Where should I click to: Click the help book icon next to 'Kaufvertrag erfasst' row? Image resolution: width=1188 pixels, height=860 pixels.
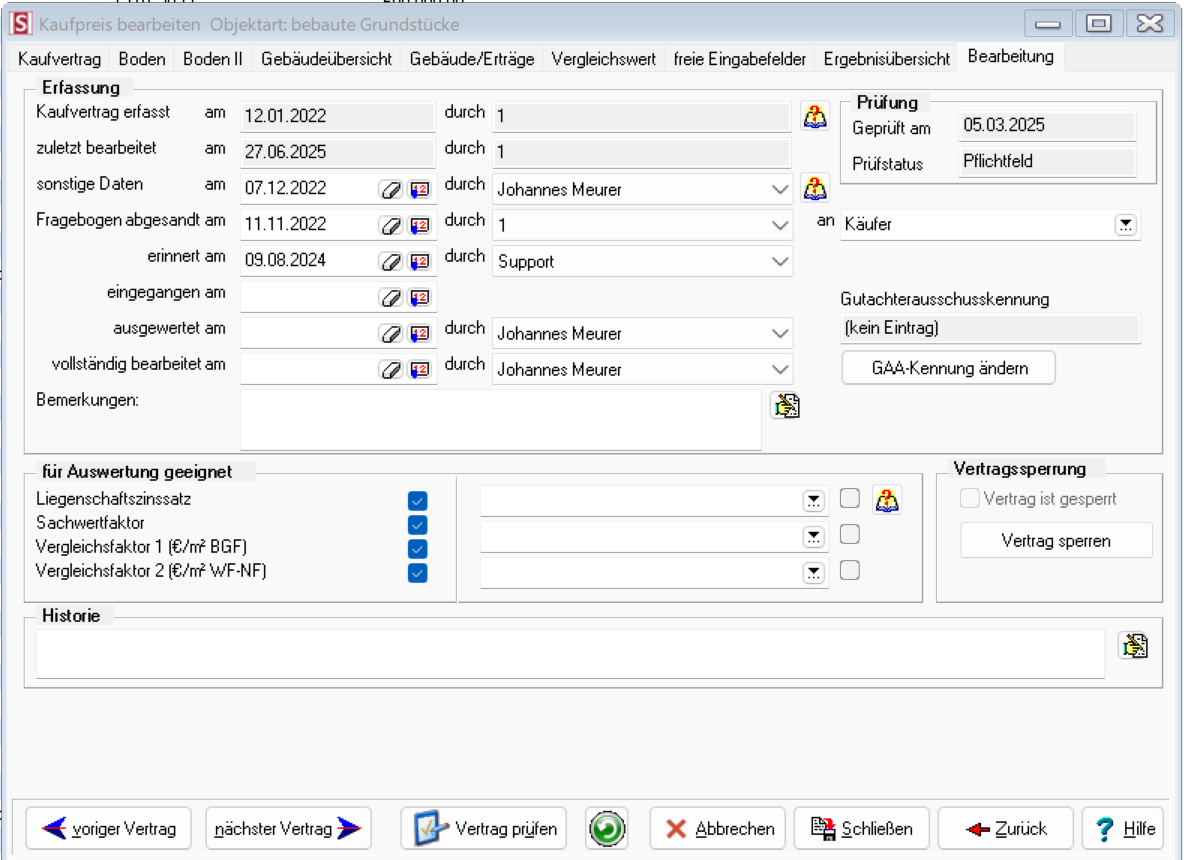[x=815, y=117]
